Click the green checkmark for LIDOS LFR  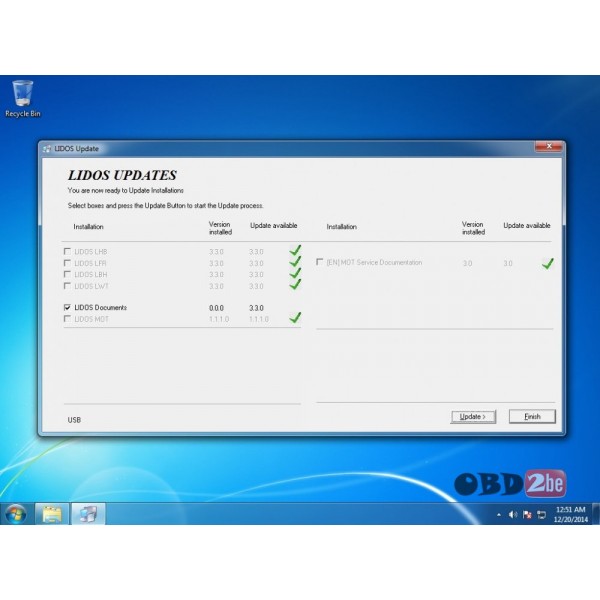pos(295,262)
